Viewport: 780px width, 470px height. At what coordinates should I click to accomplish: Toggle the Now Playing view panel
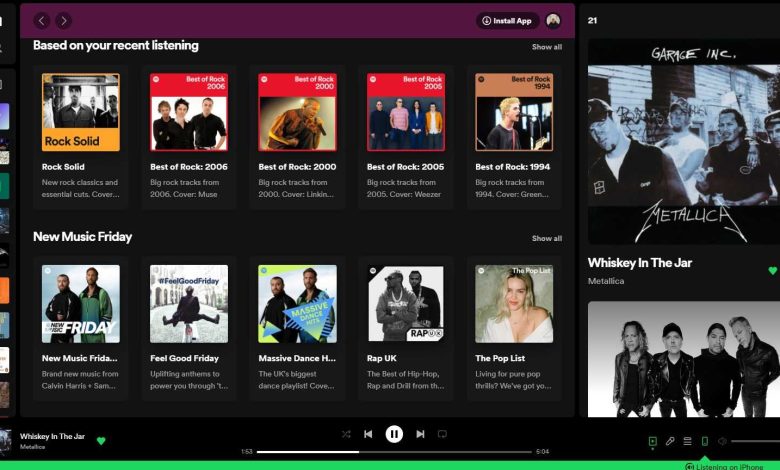(652, 441)
